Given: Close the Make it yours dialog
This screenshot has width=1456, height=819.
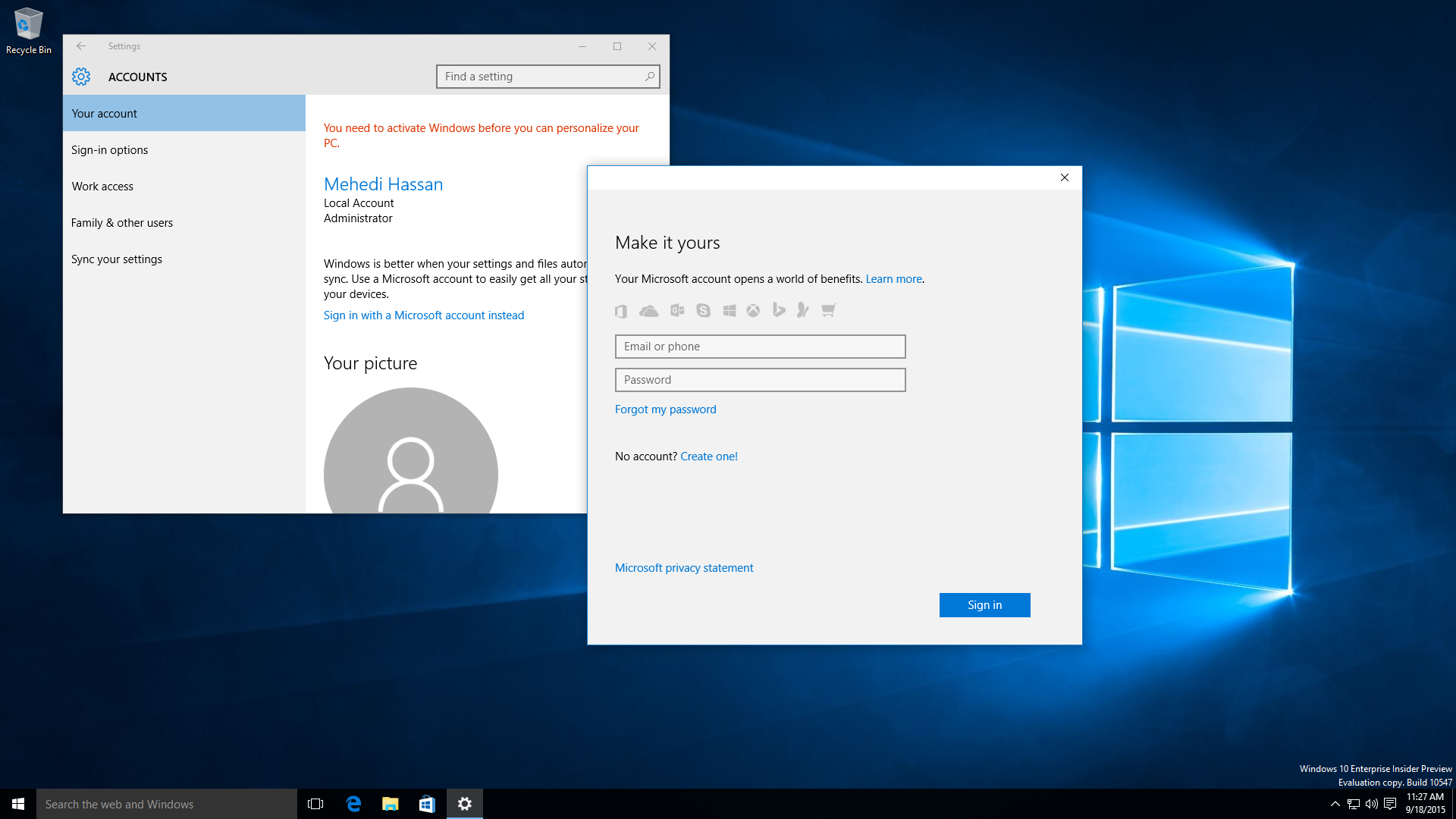Looking at the screenshot, I should pos(1065,177).
